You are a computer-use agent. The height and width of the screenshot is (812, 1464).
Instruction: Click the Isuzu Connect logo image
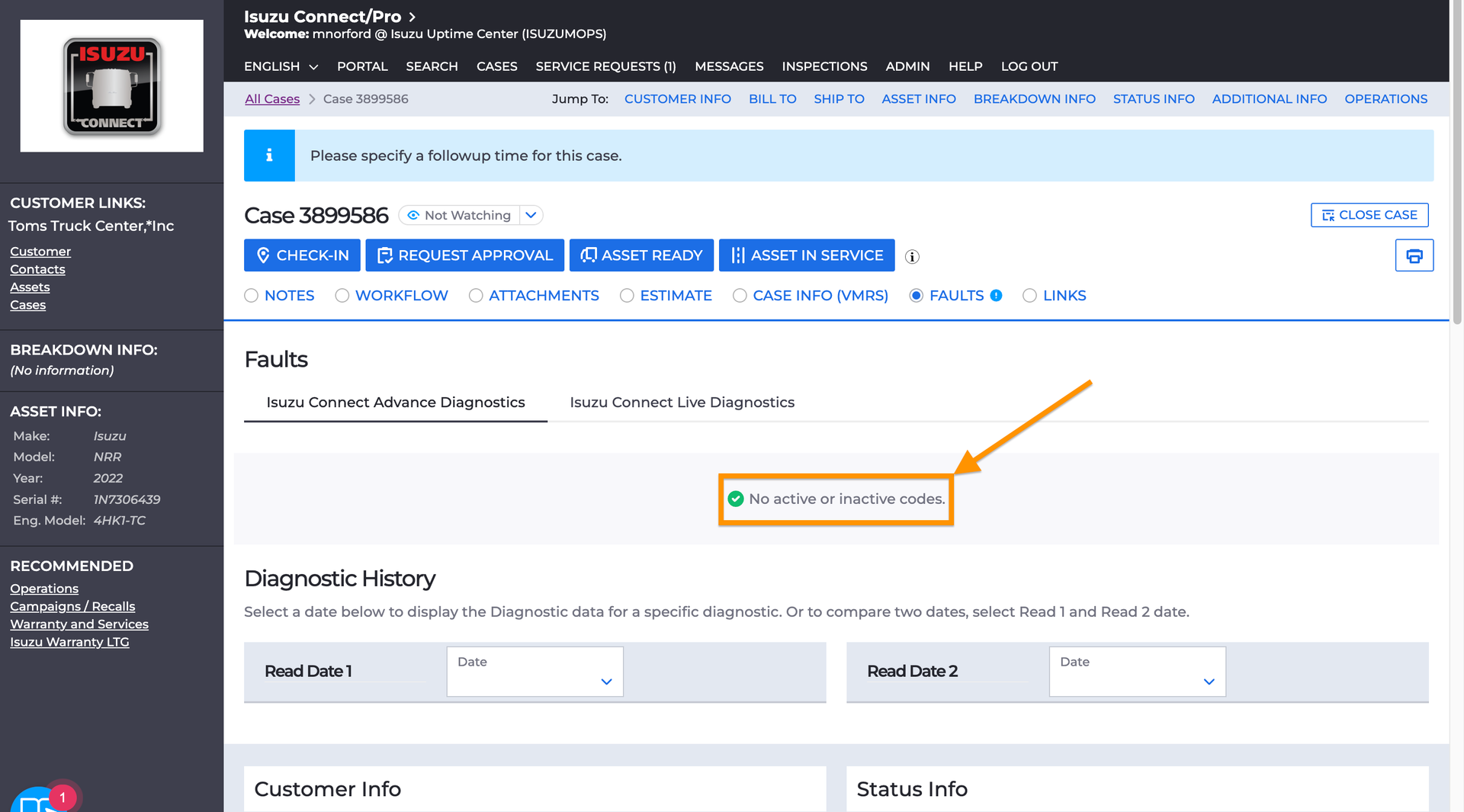click(112, 86)
